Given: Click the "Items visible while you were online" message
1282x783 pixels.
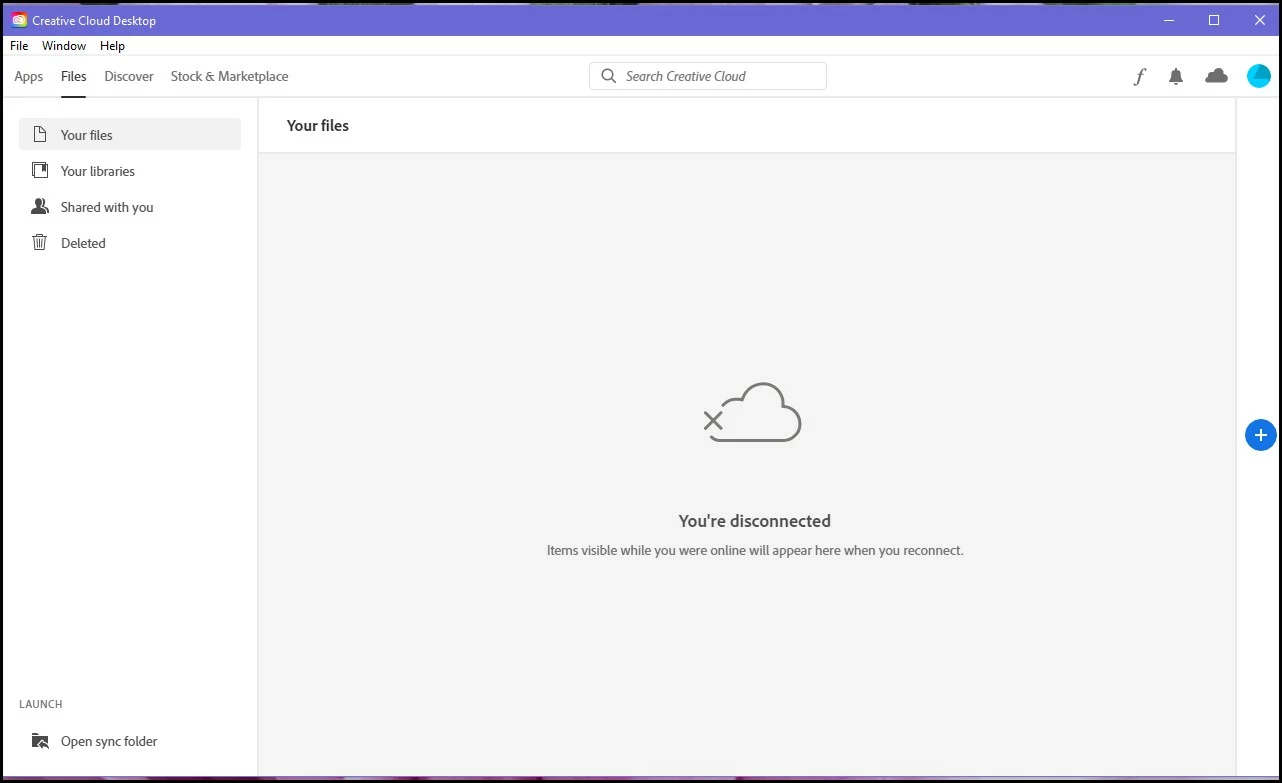Looking at the screenshot, I should click(x=755, y=550).
